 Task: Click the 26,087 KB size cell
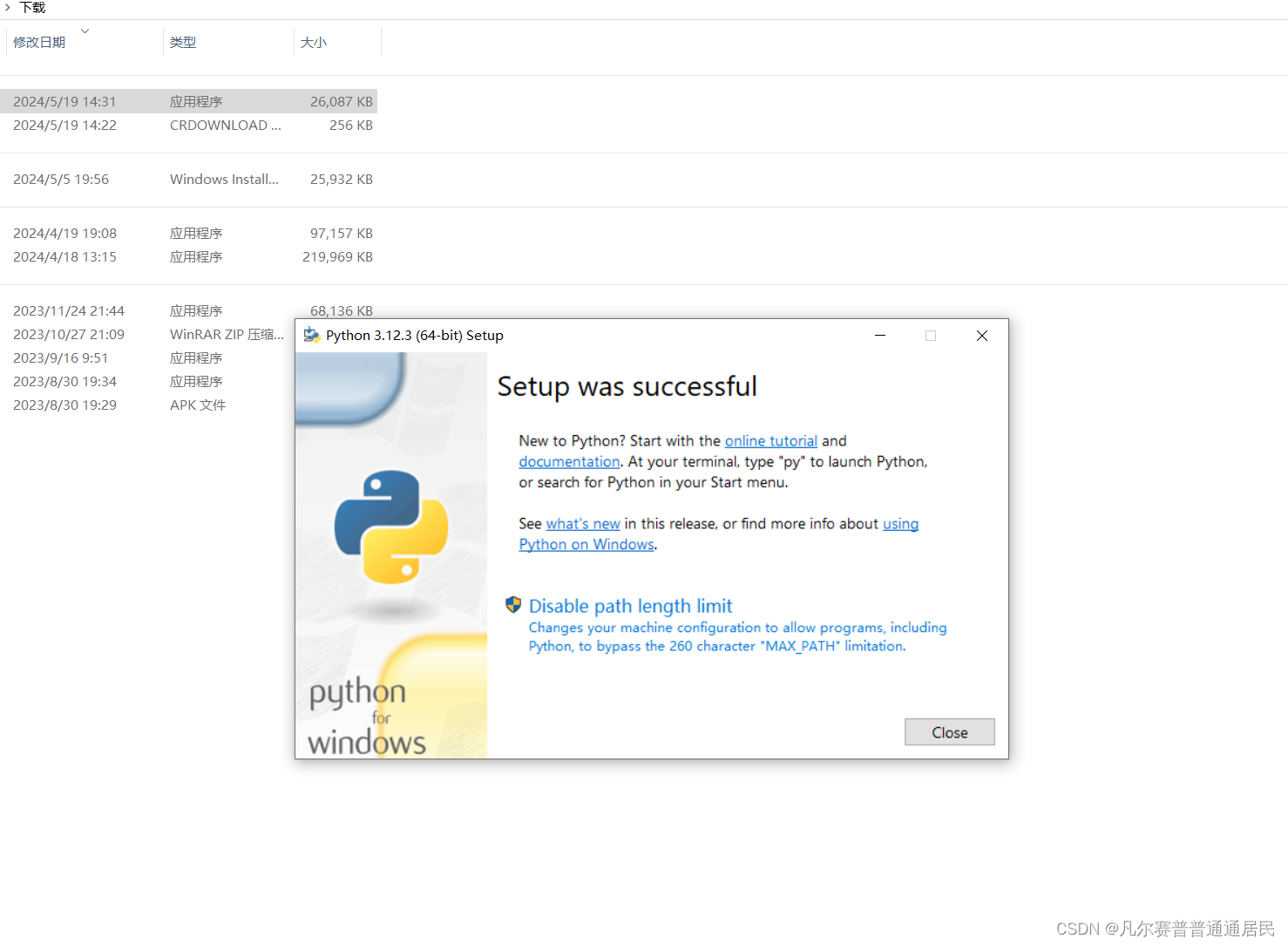pos(341,101)
